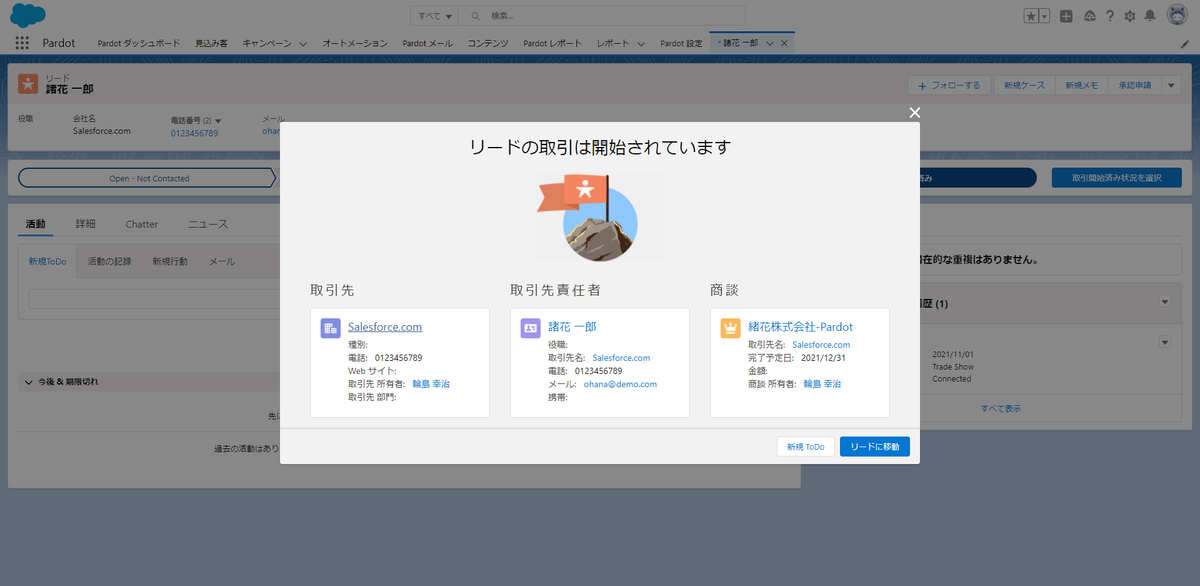The image size is (1200, 586).
Task: Open the Pardot メール nav tab
Action: pos(427,43)
